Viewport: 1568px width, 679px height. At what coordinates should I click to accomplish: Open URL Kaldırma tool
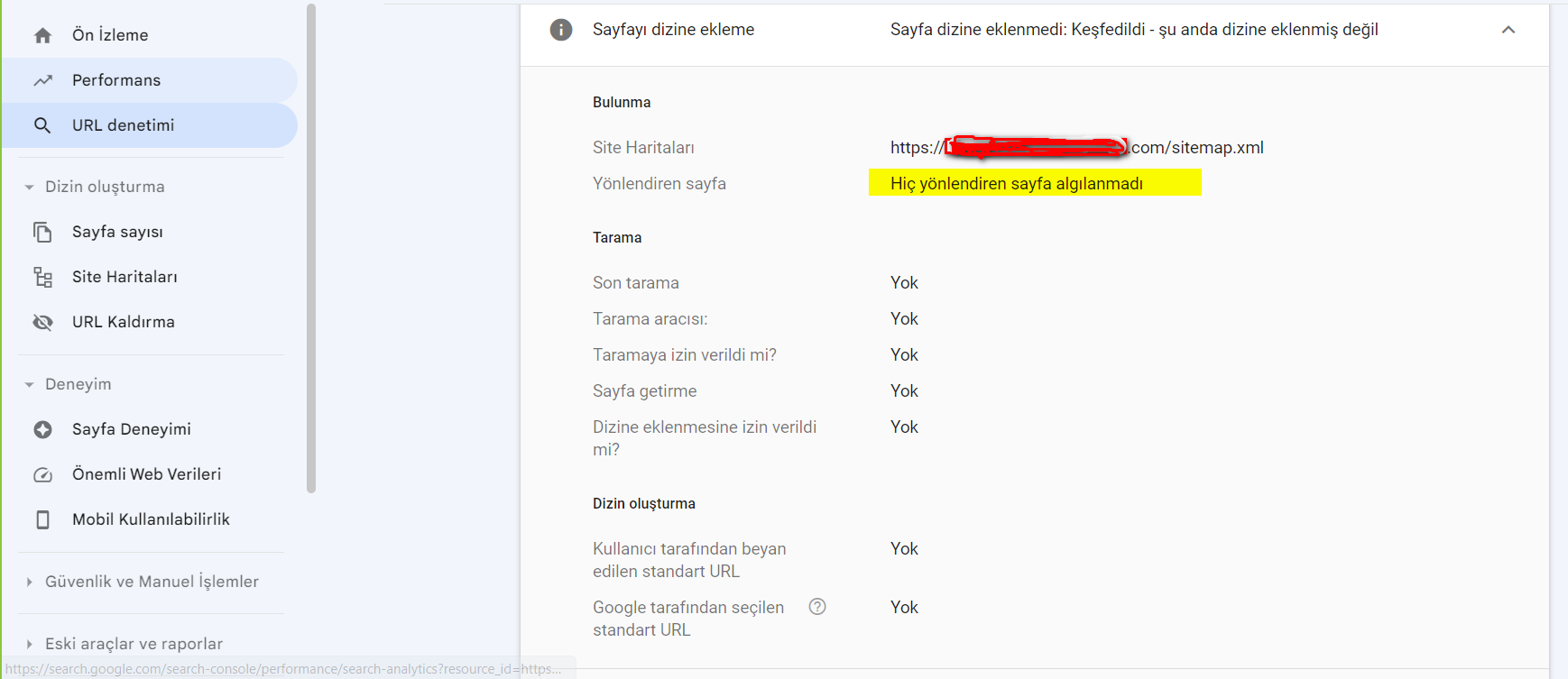[149, 322]
